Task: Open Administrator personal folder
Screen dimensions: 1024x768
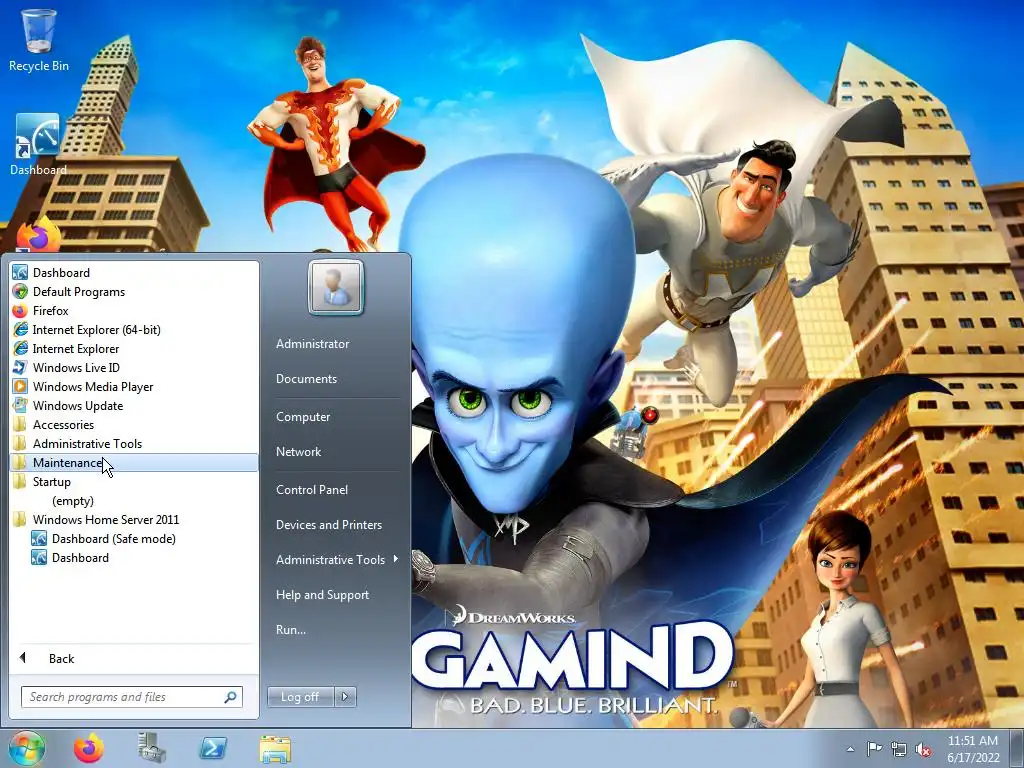Action: (312, 344)
